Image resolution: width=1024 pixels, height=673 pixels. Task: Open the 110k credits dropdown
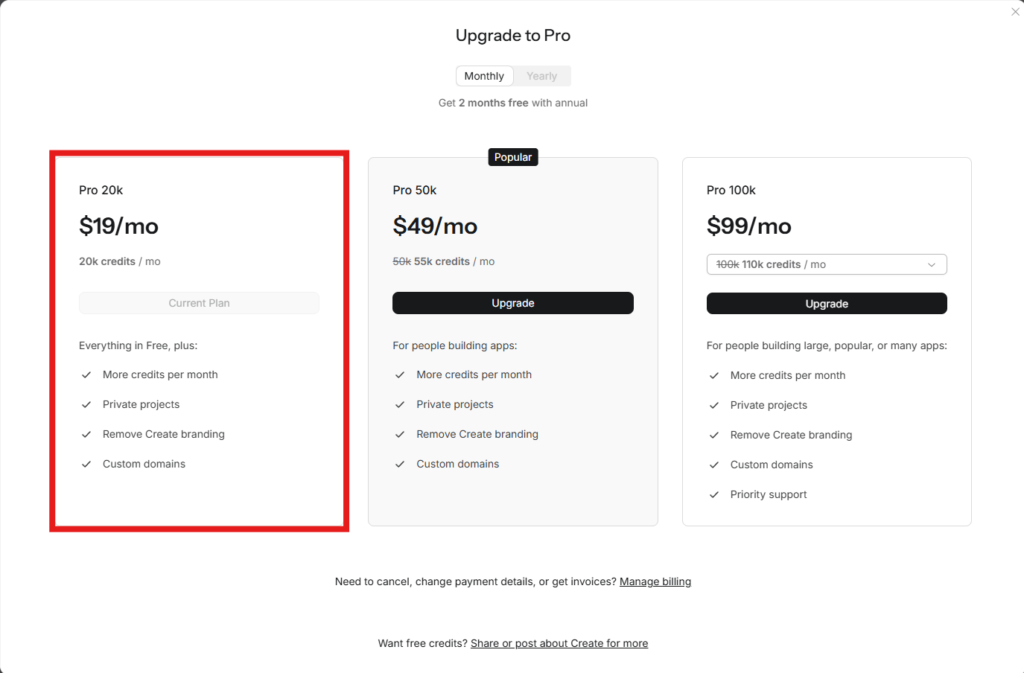pos(826,264)
